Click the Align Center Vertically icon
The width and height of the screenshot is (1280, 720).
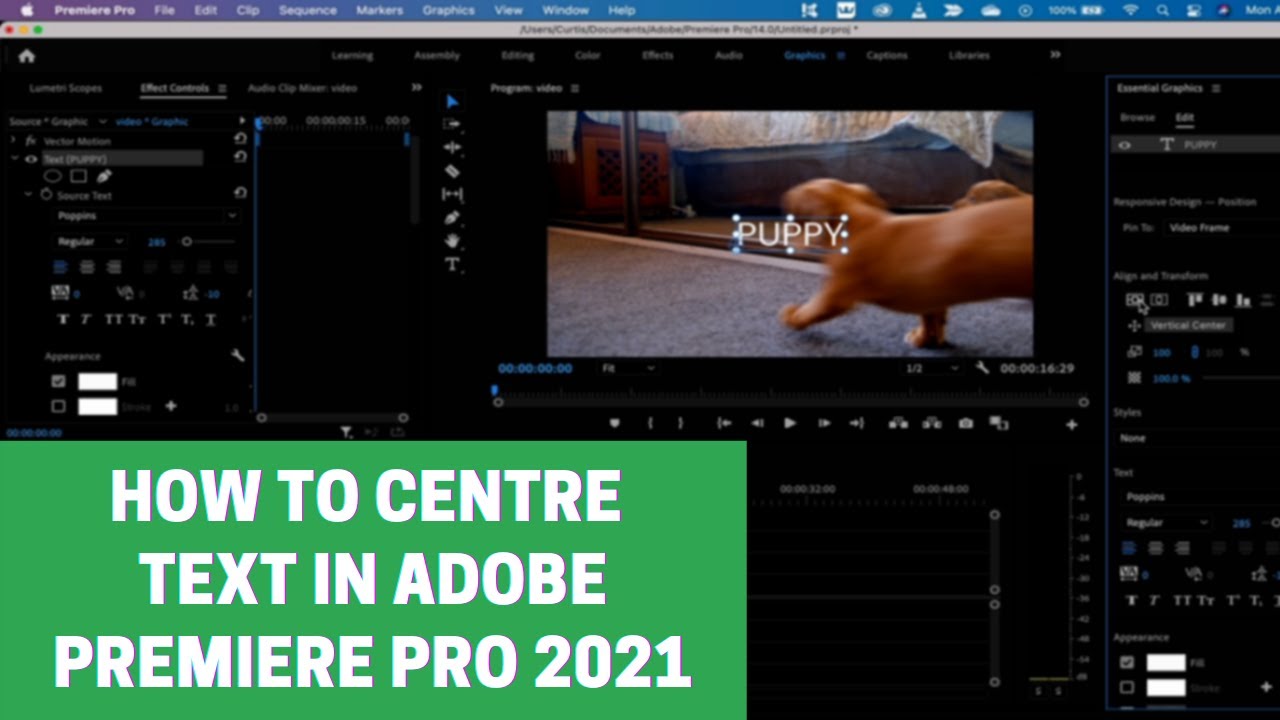(1218, 299)
